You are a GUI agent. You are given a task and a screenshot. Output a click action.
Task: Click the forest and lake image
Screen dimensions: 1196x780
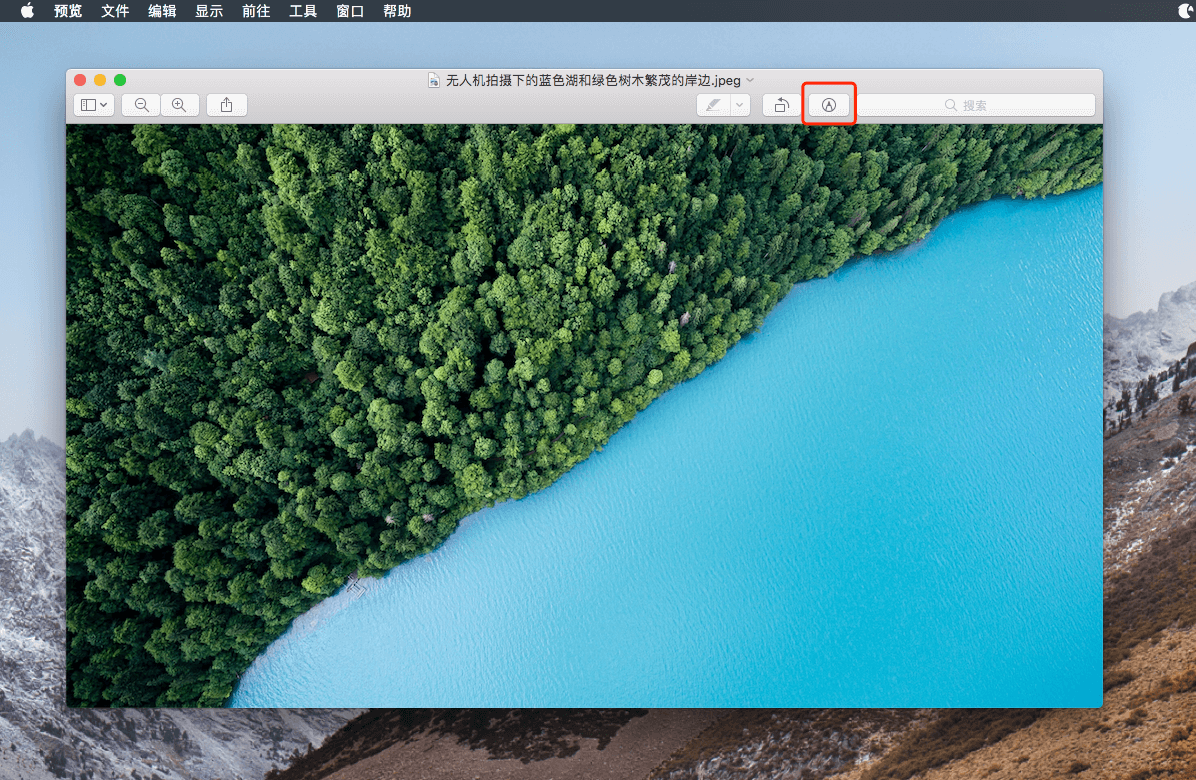tap(584, 416)
